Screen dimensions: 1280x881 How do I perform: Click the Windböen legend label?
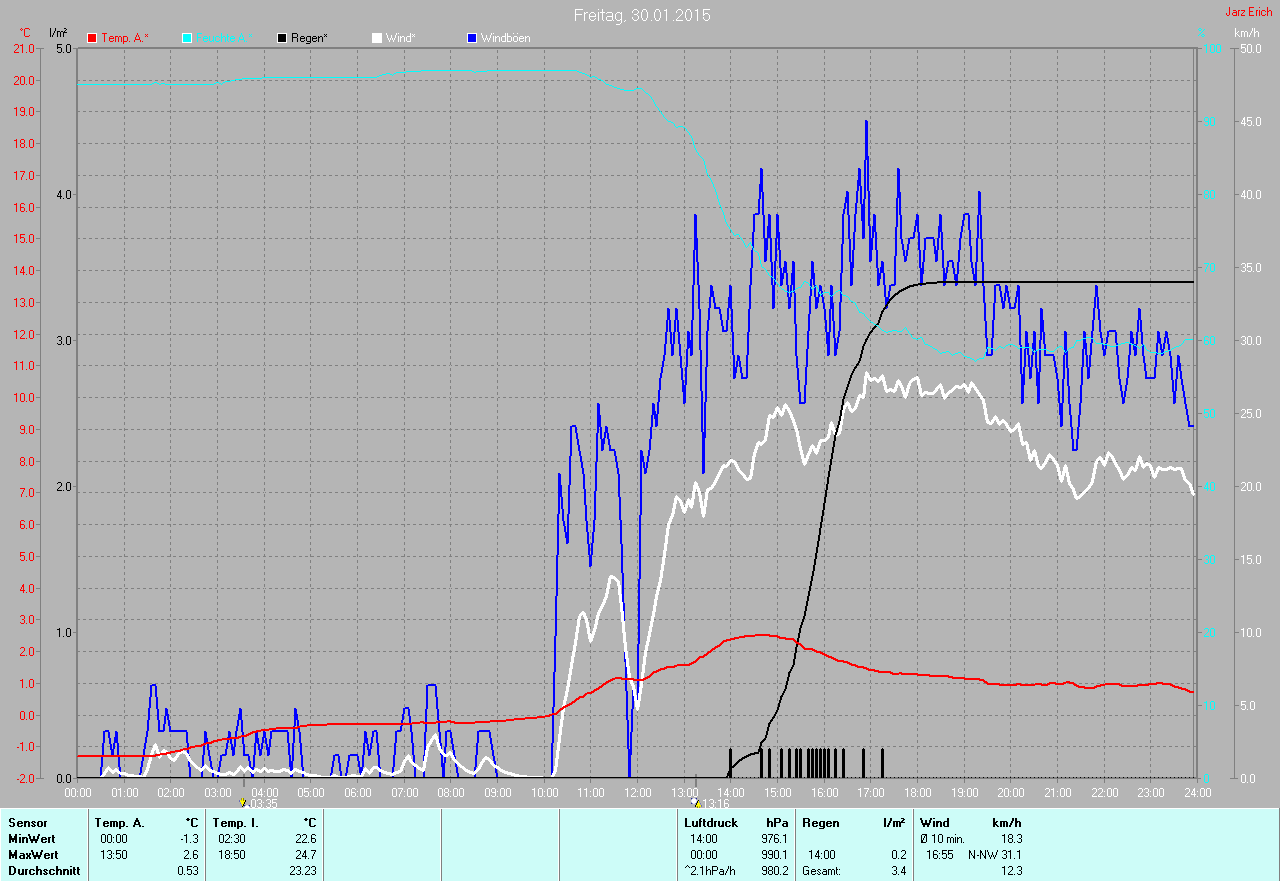[x=505, y=38]
